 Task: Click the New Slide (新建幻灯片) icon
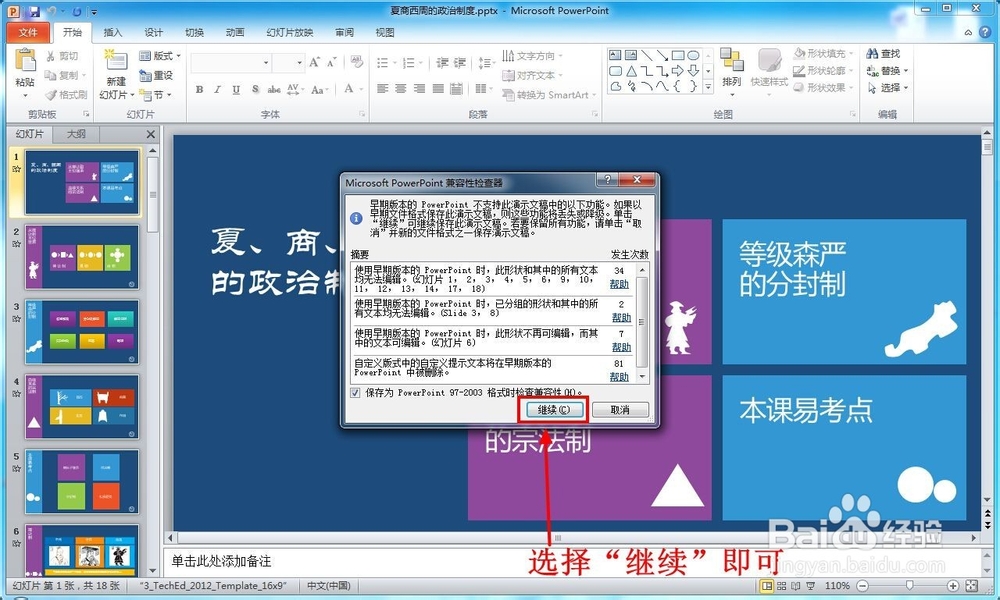click(116, 60)
